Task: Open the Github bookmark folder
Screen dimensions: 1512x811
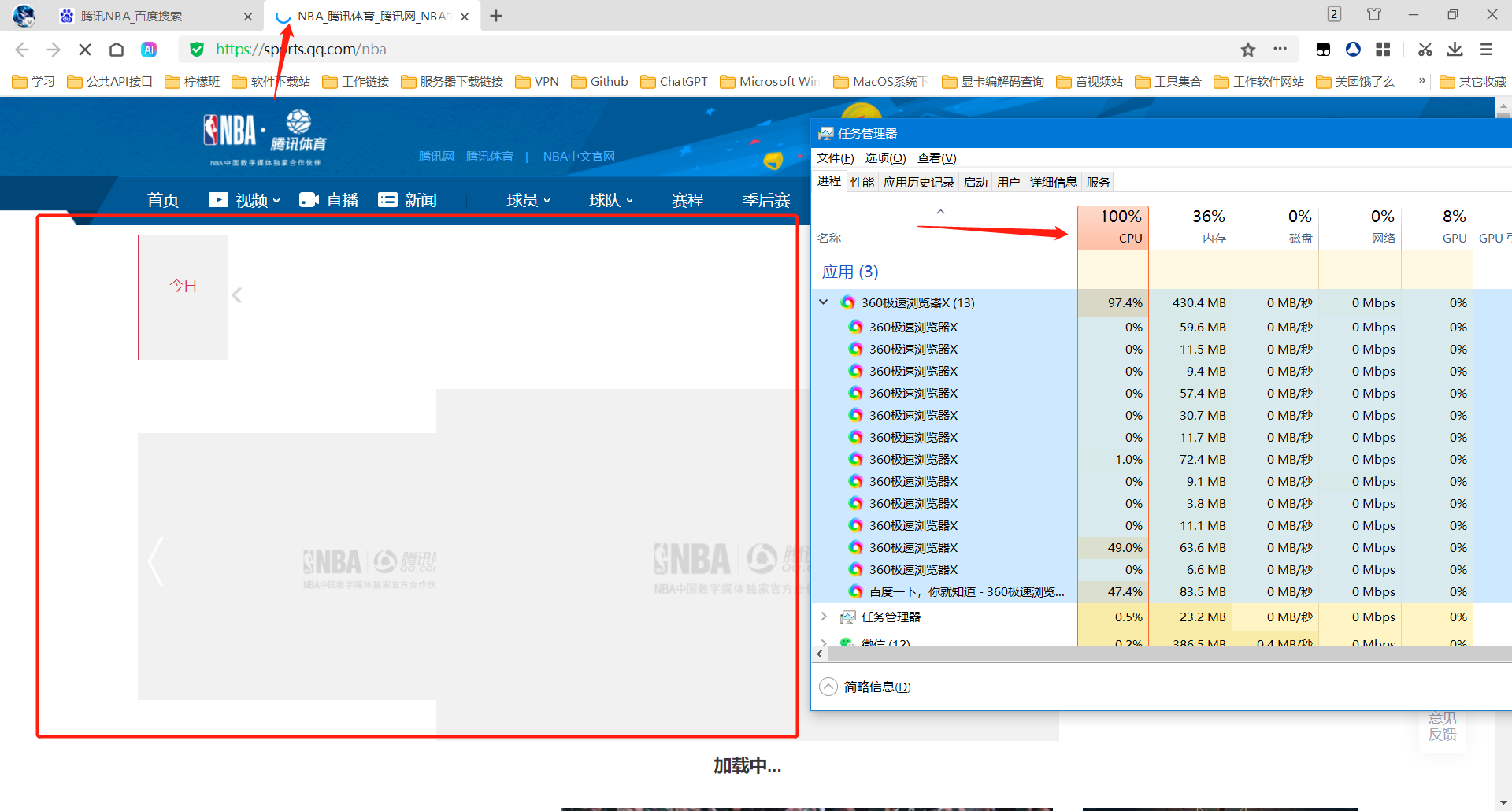Action: tap(599, 82)
